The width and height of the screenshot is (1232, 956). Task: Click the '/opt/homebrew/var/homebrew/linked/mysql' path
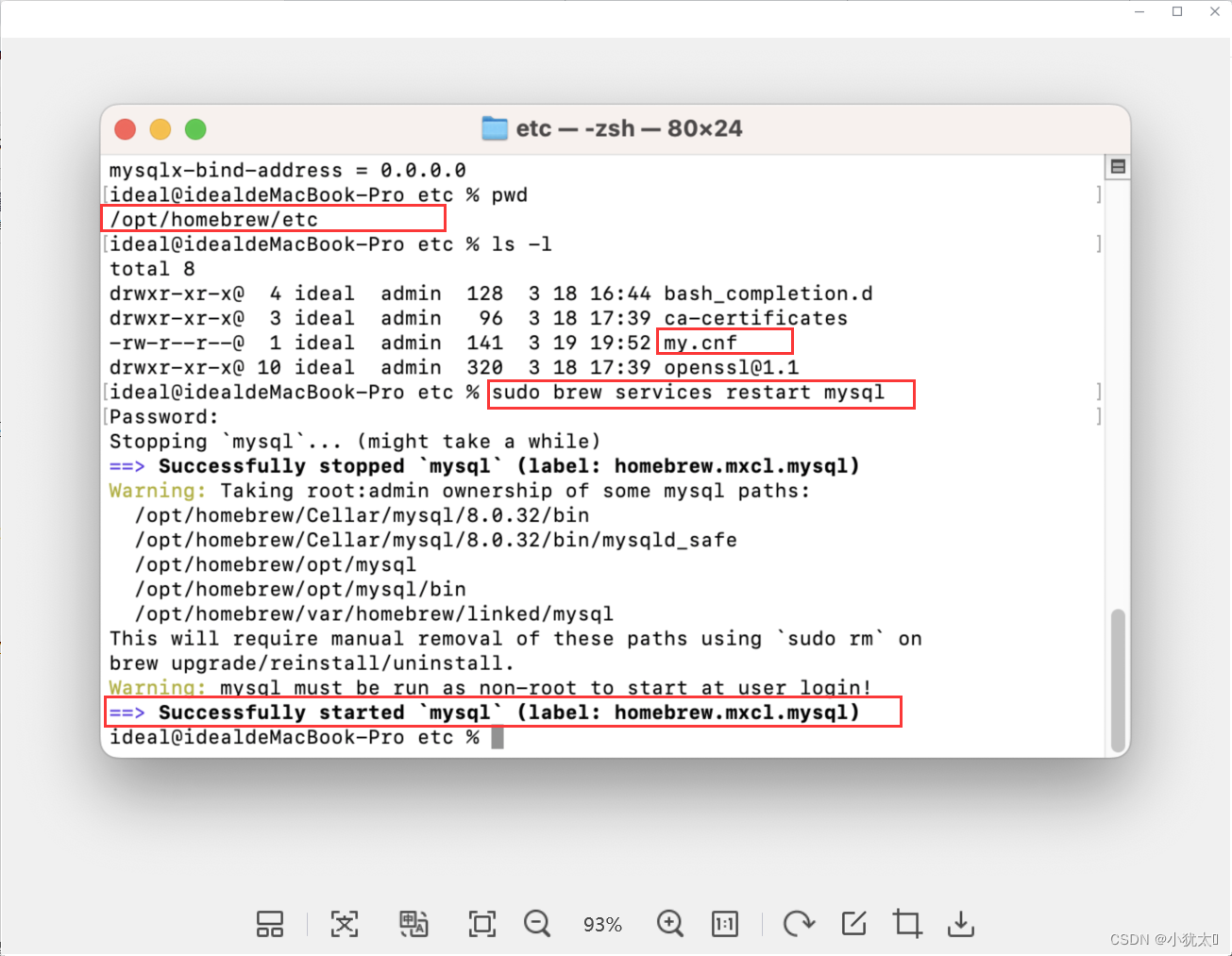[374, 614]
